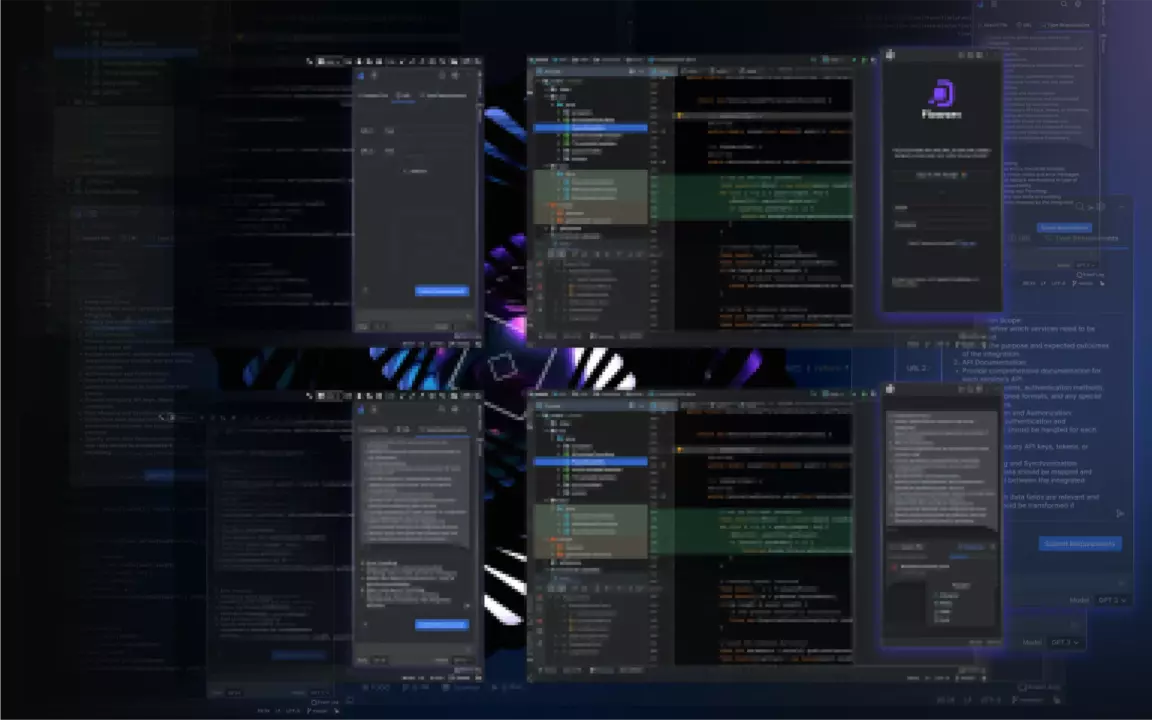Click the Sign up link on the login form
The height and width of the screenshot is (720, 1152).
[x=966, y=243]
